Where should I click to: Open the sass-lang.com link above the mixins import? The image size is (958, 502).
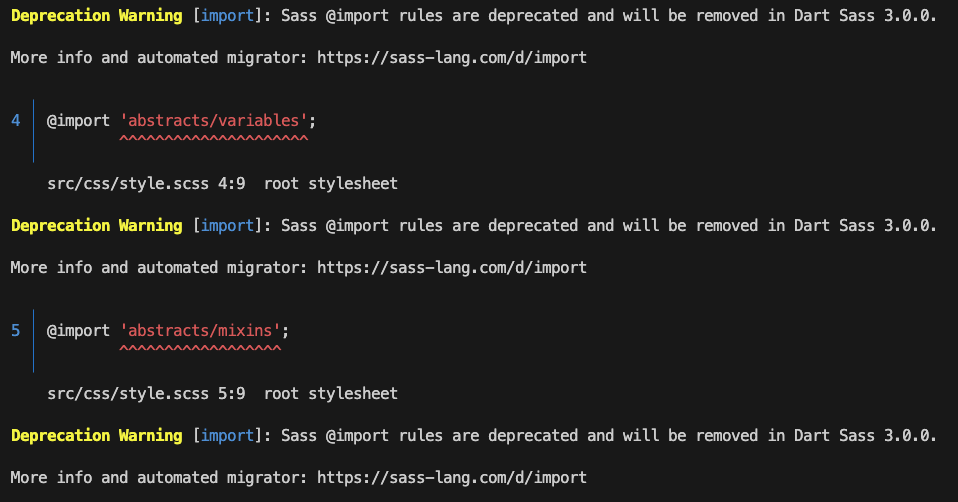click(x=452, y=268)
